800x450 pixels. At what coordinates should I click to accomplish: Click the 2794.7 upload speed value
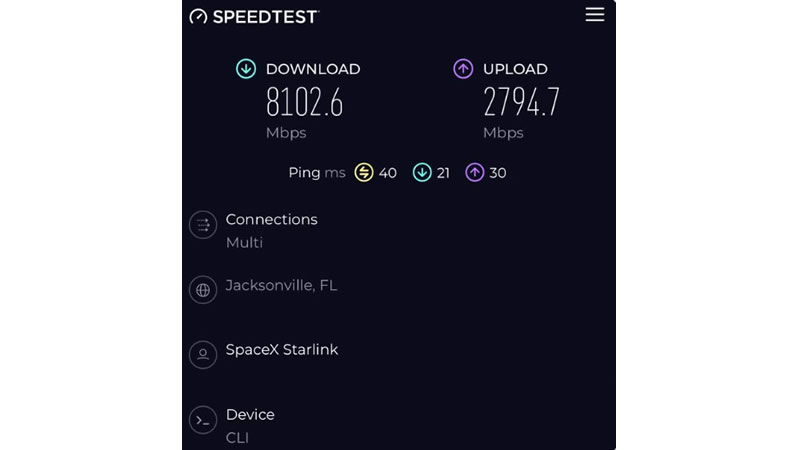click(x=521, y=102)
